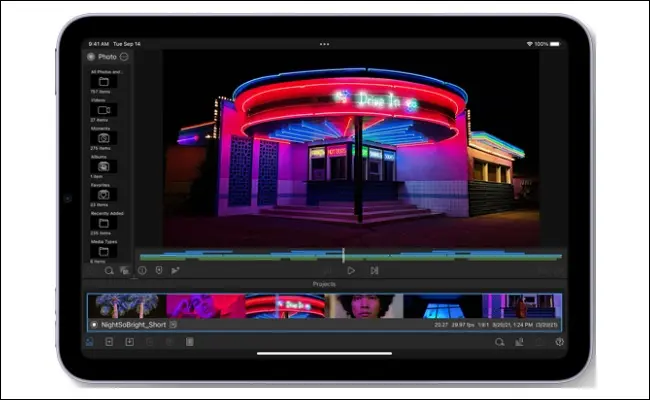Play the preview video
The width and height of the screenshot is (650, 400).
click(x=351, y=270)
